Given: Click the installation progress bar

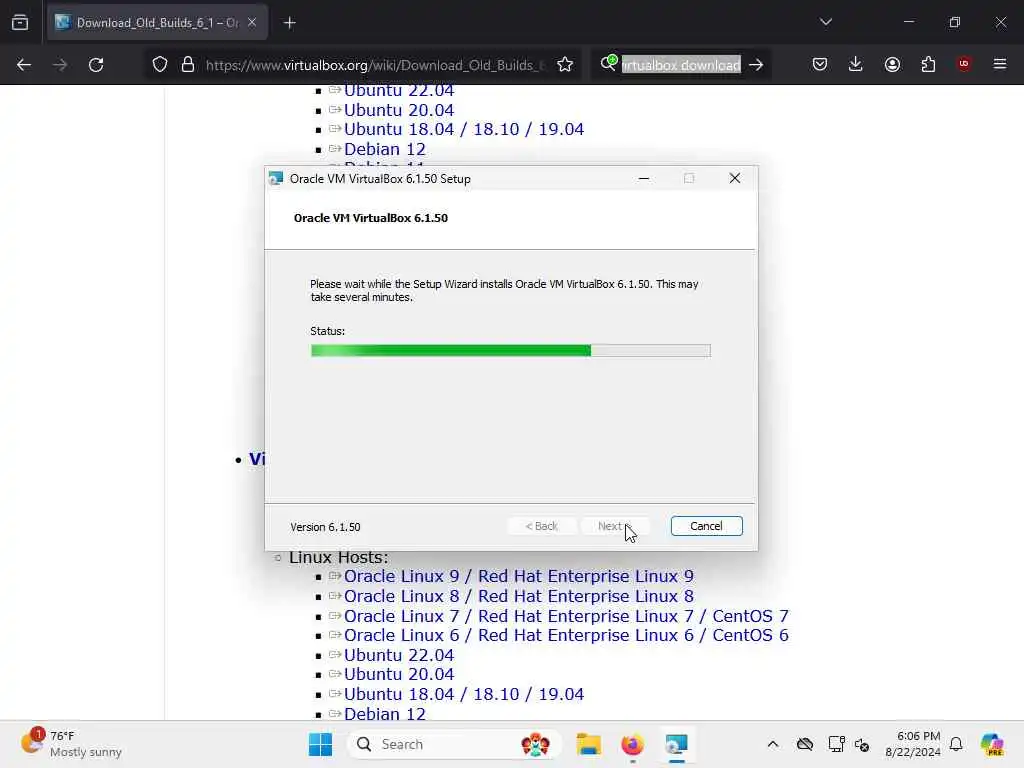Looking at the screenshot, I should (x=511, y=351).
